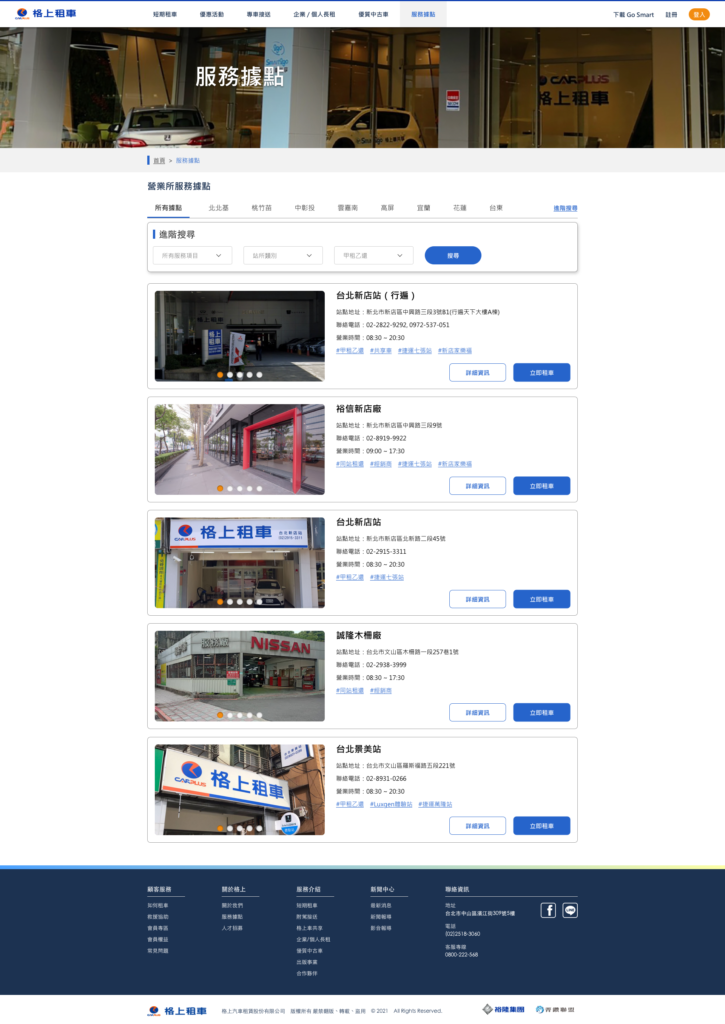
Task: Click 詳細資訊 for 台北新店站
Action: click(477, 599)
